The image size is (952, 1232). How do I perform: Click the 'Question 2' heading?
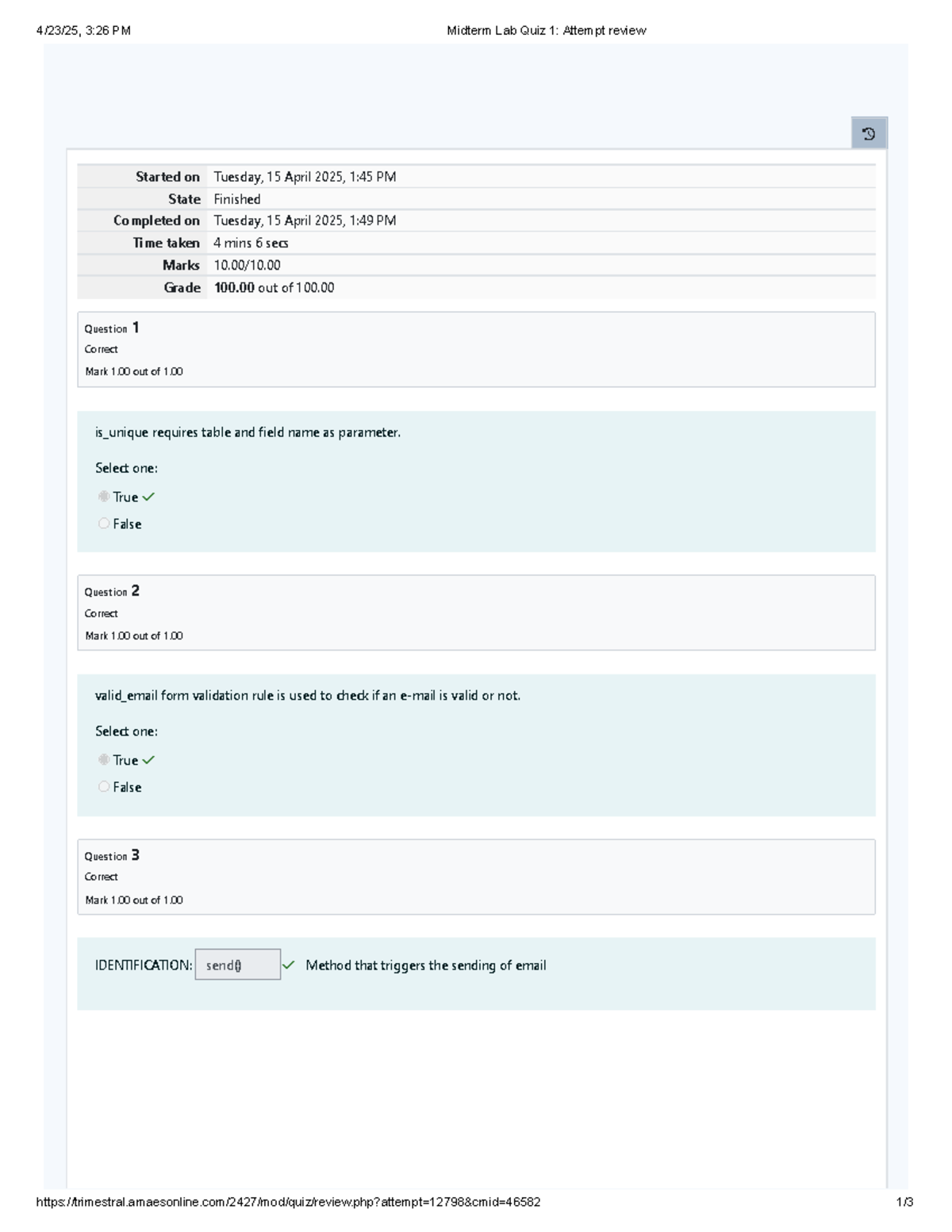tap(112, 591)
